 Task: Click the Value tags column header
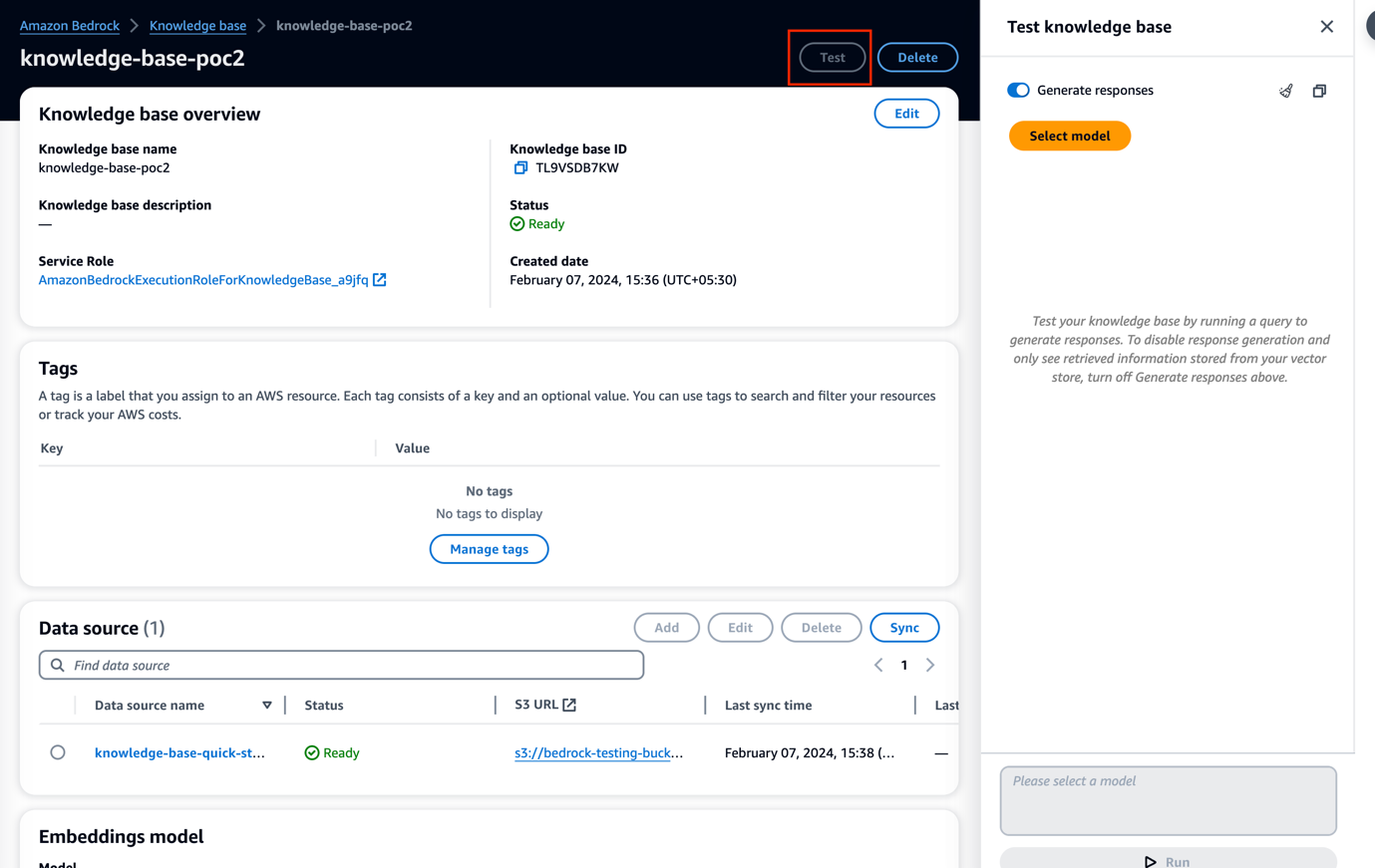pos(412,448)
